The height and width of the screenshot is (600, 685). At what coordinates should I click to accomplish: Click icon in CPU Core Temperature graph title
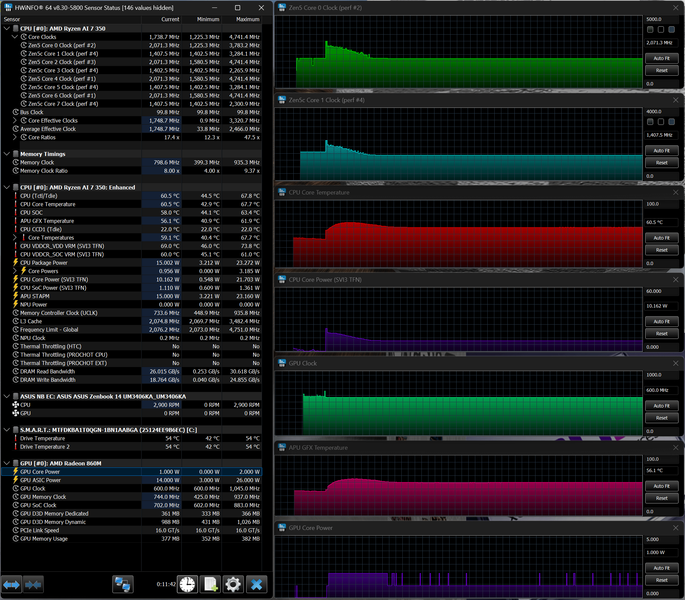tap(282, 192)
